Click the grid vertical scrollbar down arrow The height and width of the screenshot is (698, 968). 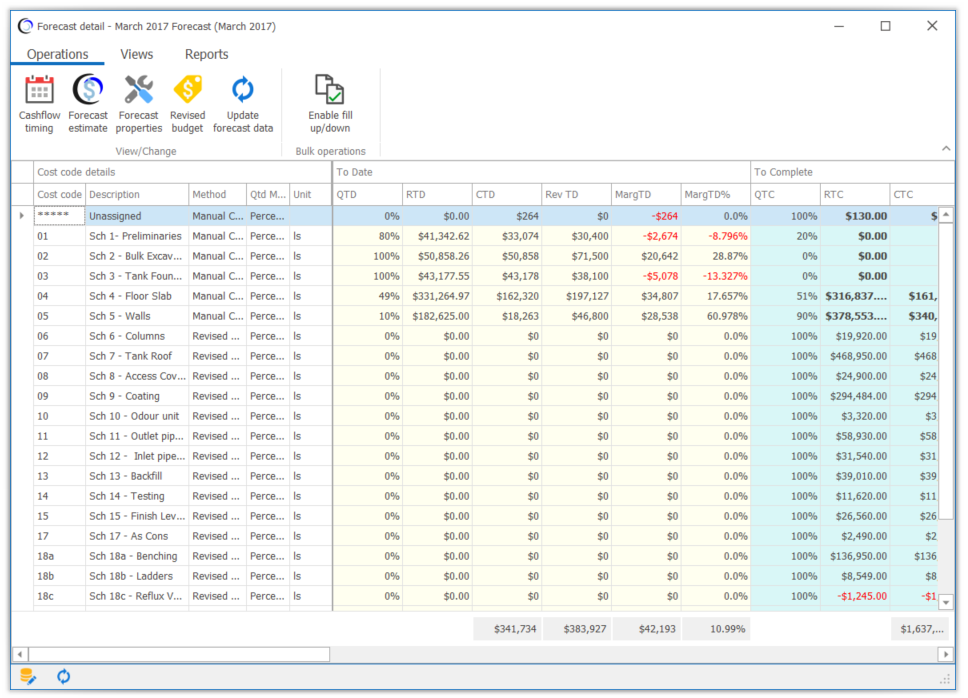point(946,602)
